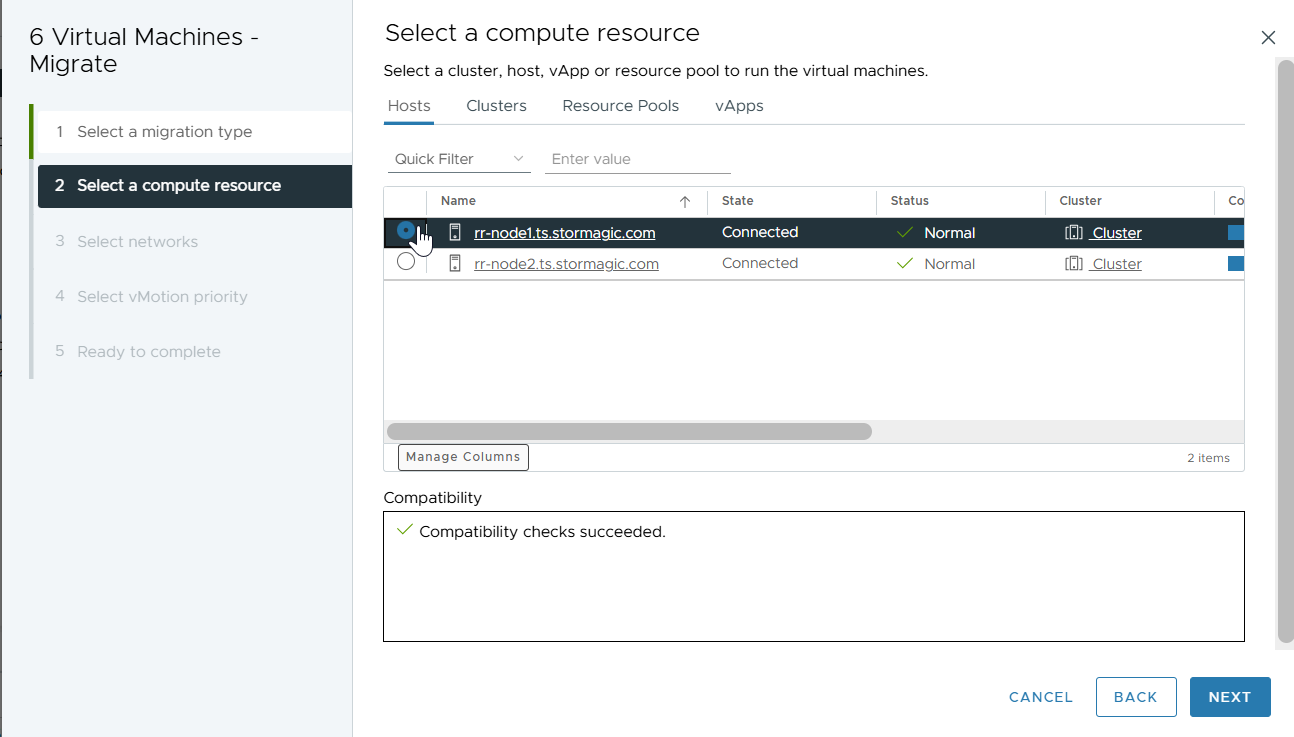Switch to the Clusters tab
1294x737 pixels.
point(496,106)
